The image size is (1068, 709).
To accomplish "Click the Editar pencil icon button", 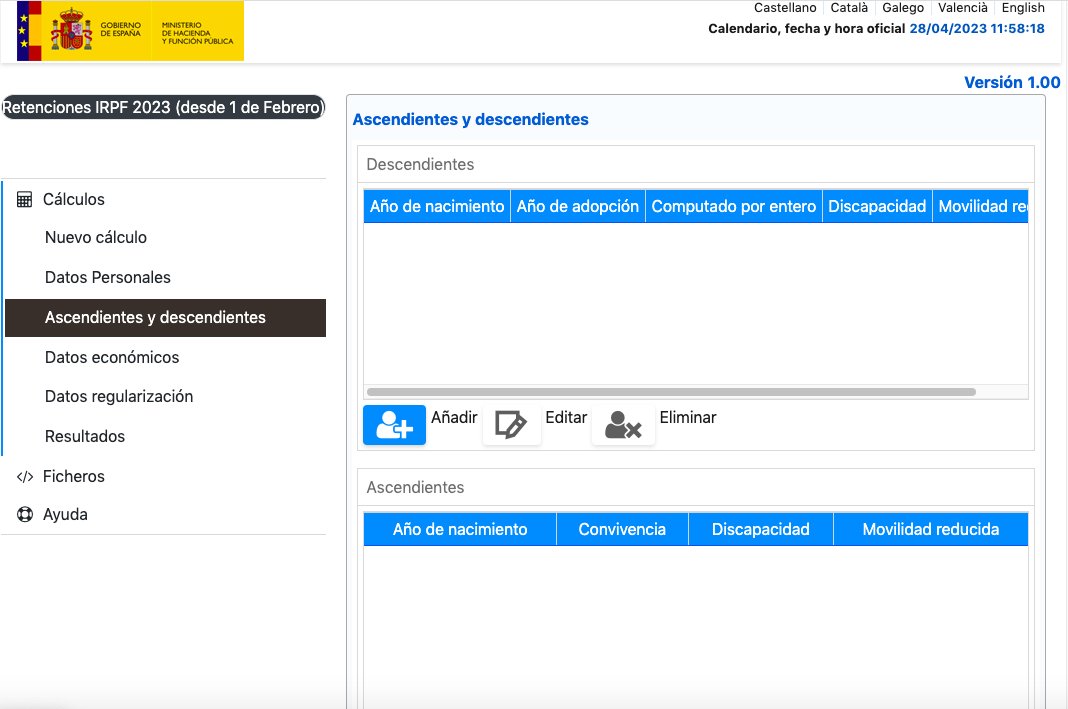I will (x=512, y=425).
